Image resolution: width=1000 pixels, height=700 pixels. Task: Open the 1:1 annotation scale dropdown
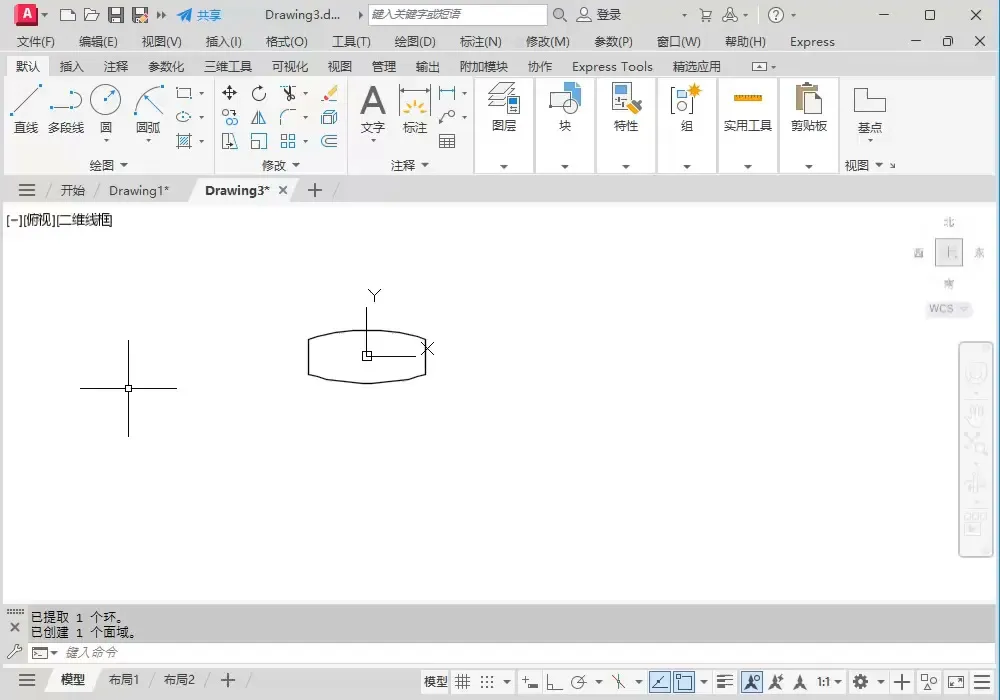(x=829, y=682)
